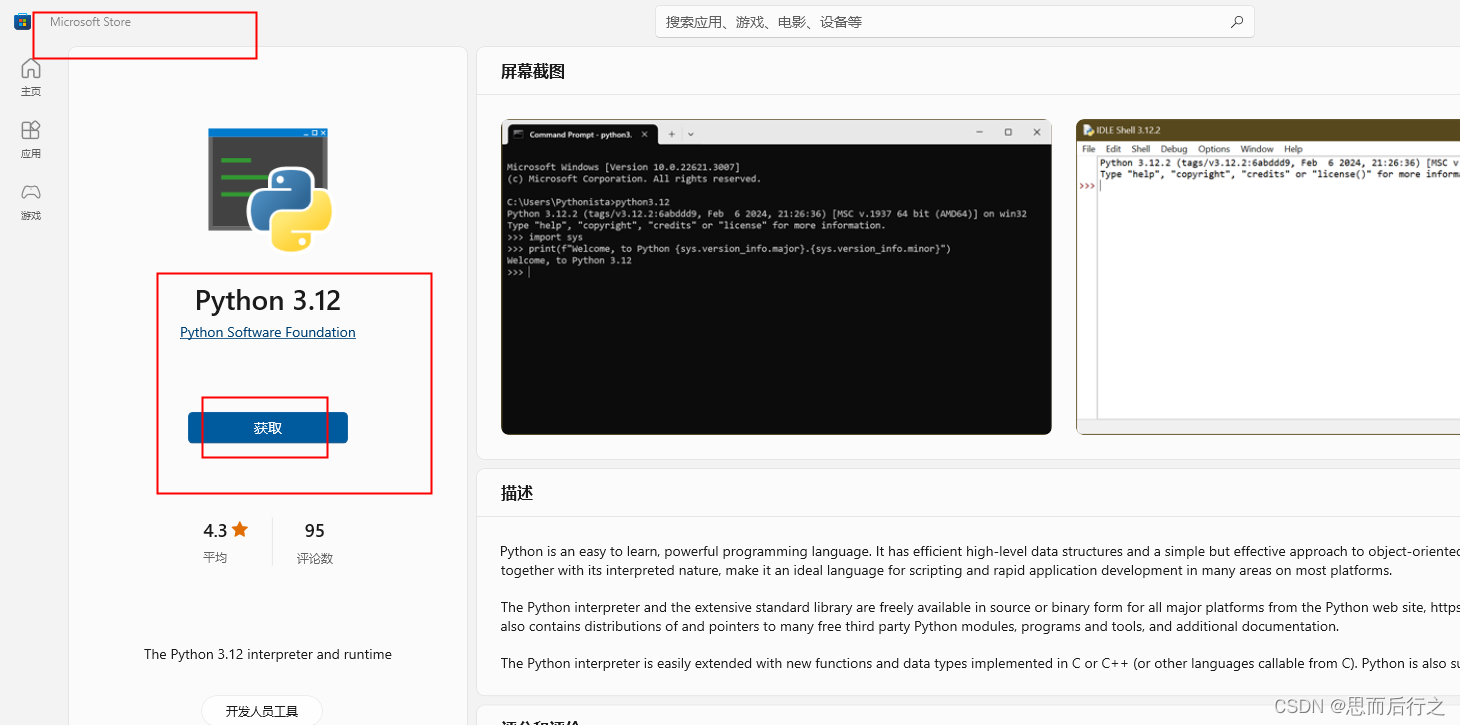The height and width of the screenshot is (725, 1460).
Task: Click the 4.3 average rating value
Action: point(215,530)
